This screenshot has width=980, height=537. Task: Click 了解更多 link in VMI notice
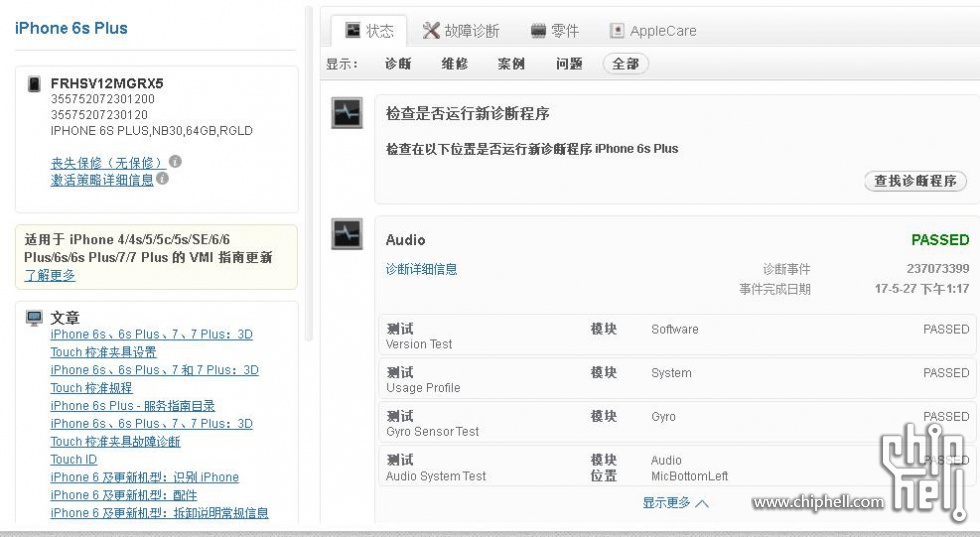pos(49,276)
